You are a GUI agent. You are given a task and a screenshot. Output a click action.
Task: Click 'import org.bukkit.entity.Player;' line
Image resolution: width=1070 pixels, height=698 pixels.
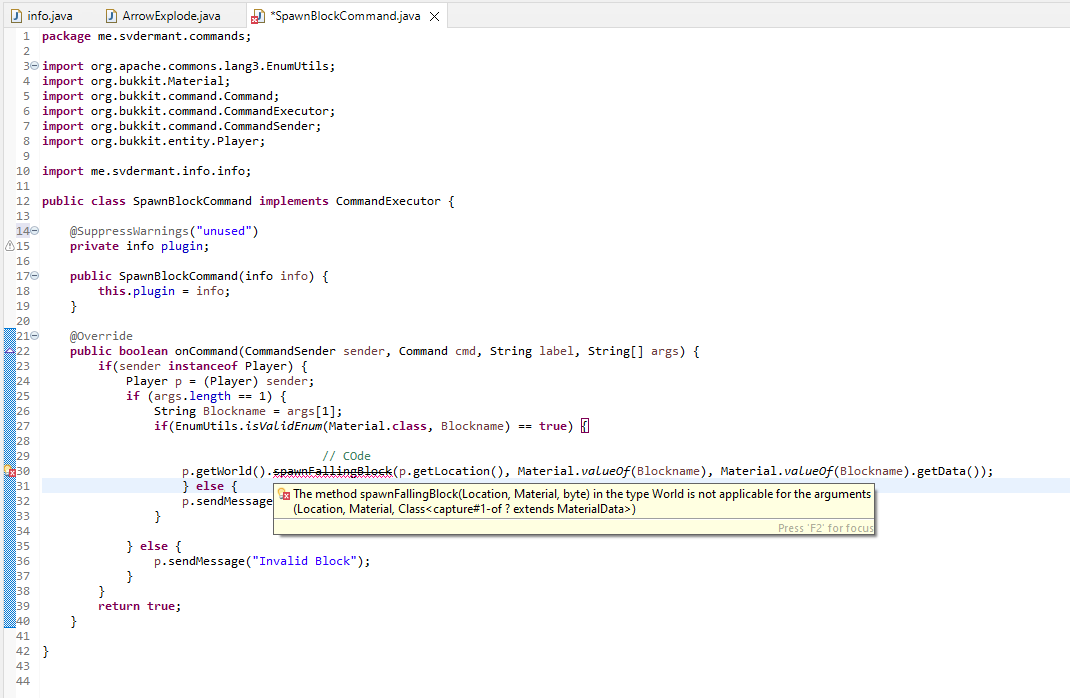154,141
